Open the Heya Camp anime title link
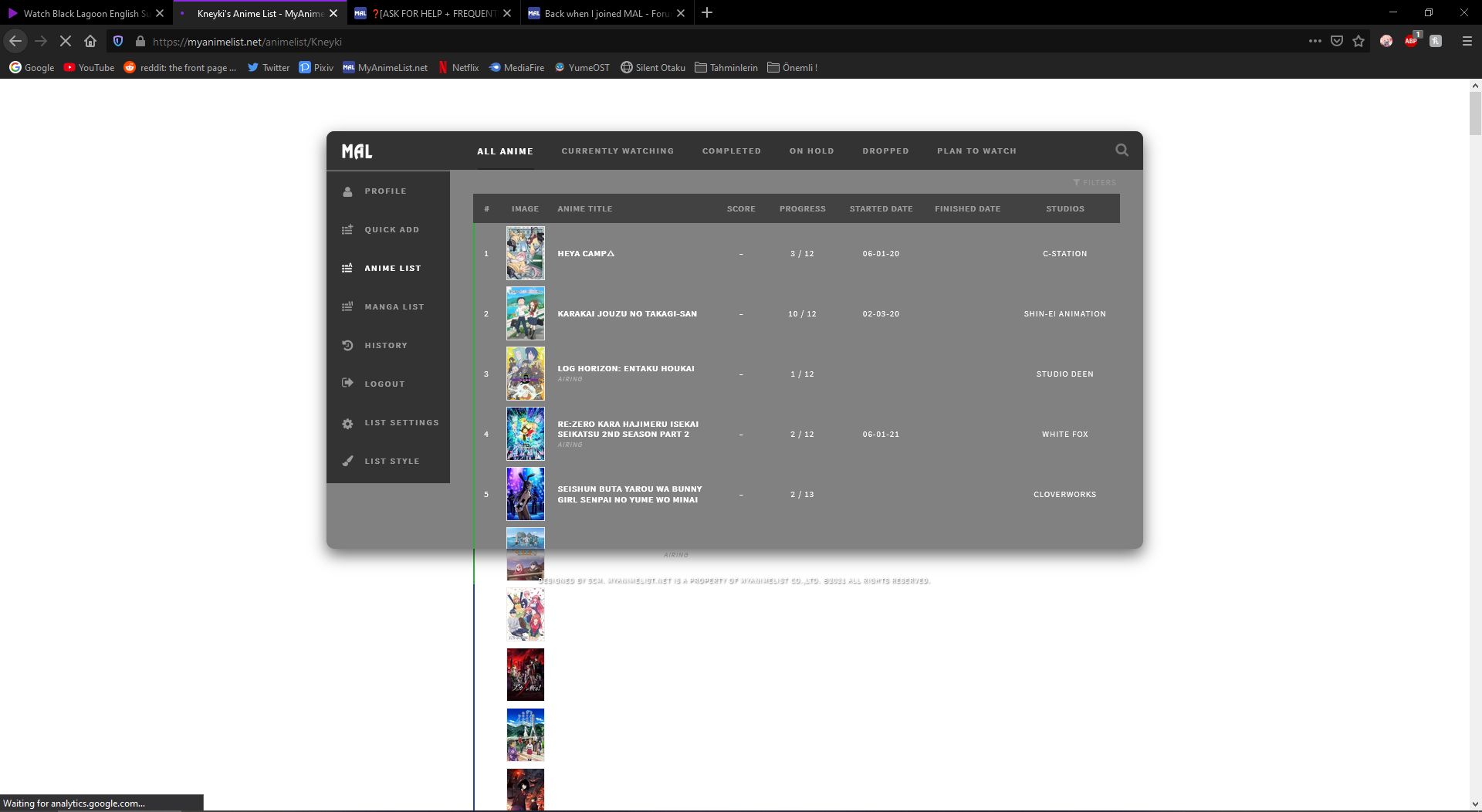1482x812 pixels. 586,254
